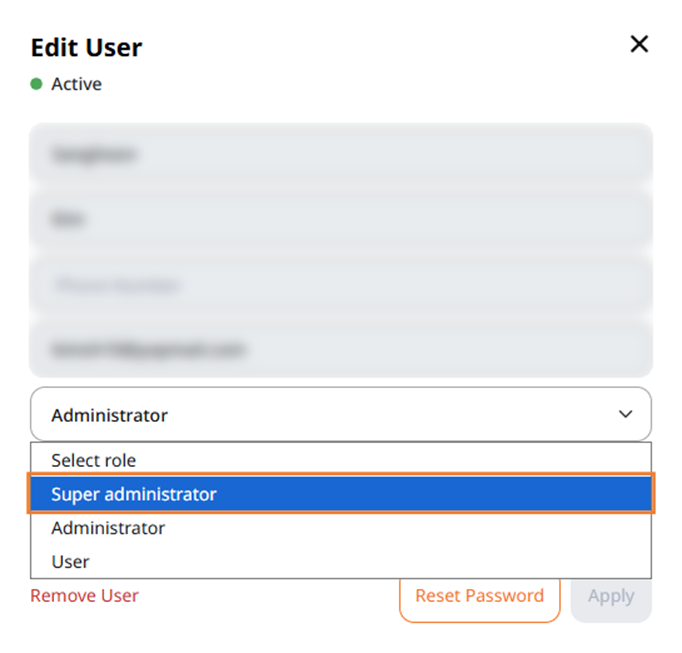Expand role list with the chevron arrow
The image size is (682, 653).
click(x=626, y=414)
